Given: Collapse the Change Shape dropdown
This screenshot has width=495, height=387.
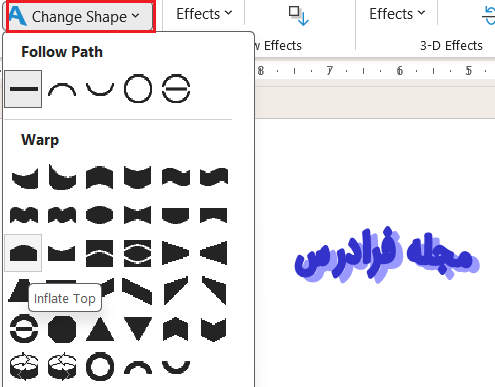Looking at the screenshot, I should (x=80, y=16).
